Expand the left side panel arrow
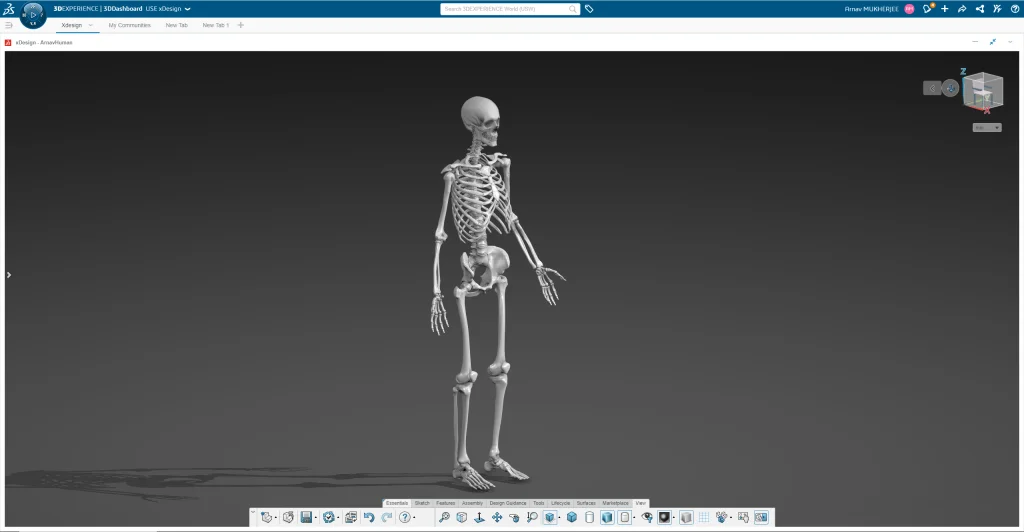 coord(9,275)
